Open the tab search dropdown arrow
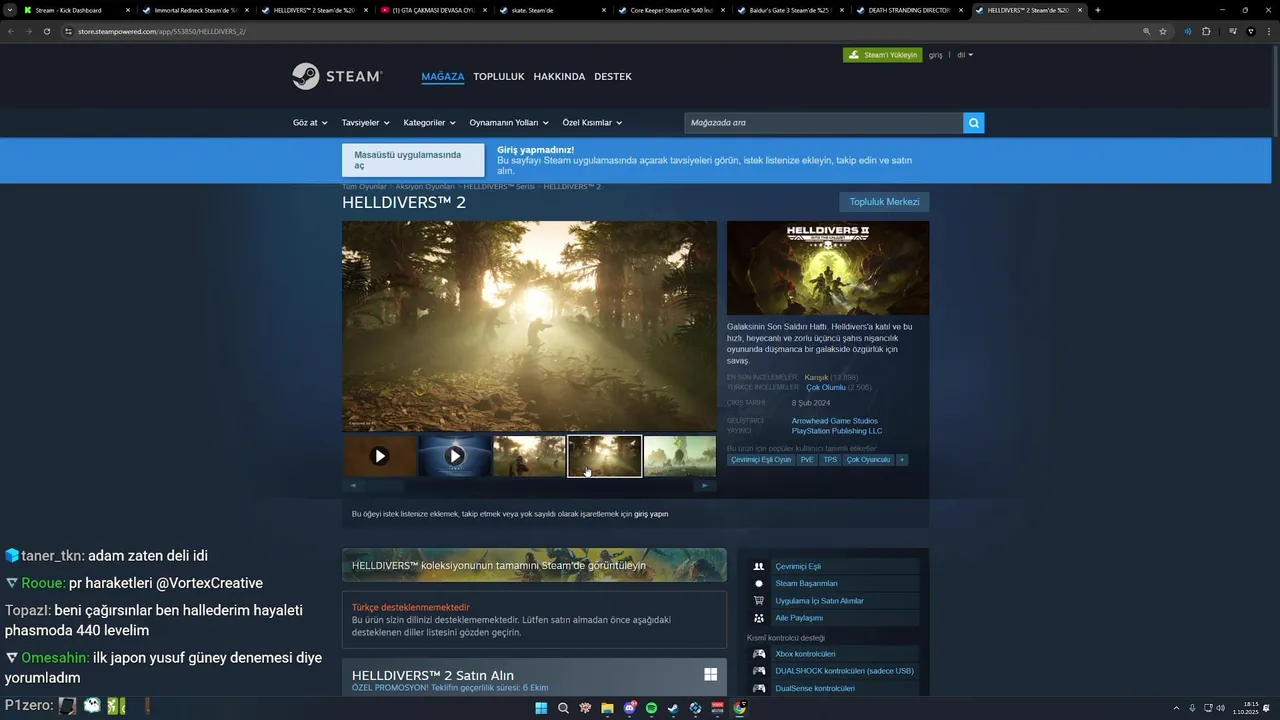Screen dimensions: 1280x720 [12, 10]
